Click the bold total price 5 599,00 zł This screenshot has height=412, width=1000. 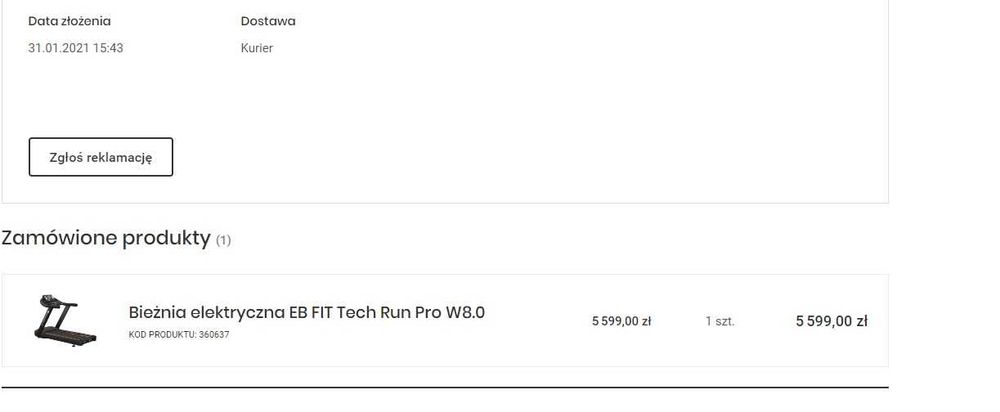click(x=831, y=321)
